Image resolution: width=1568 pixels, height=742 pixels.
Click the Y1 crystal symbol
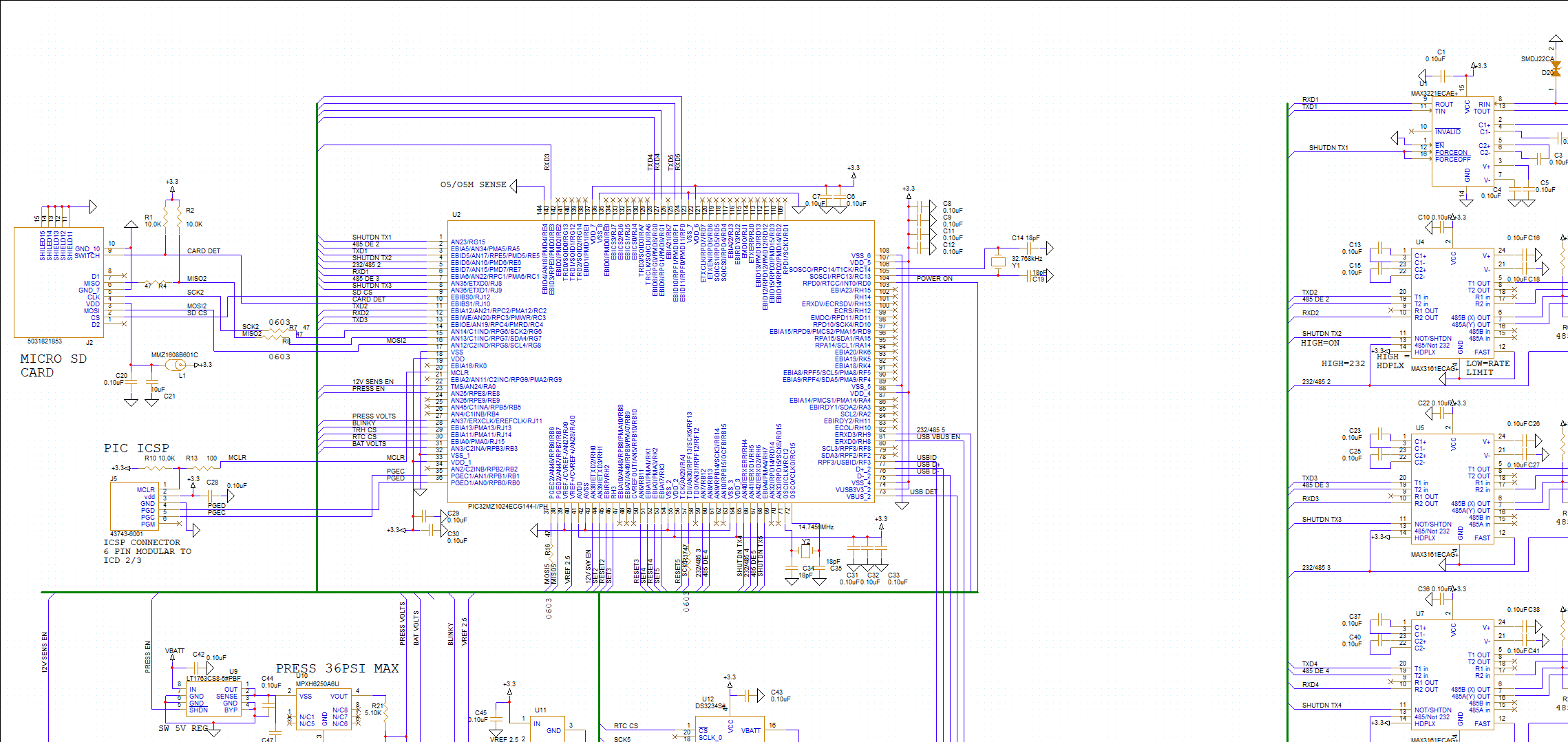(998, 262)
